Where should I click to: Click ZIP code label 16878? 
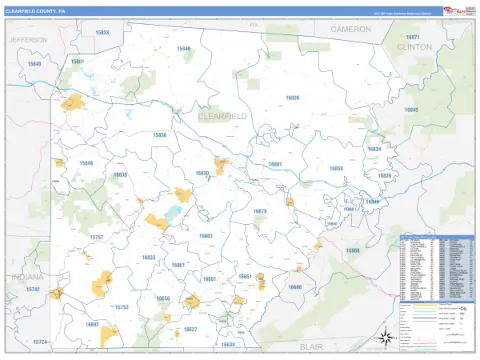260,211
